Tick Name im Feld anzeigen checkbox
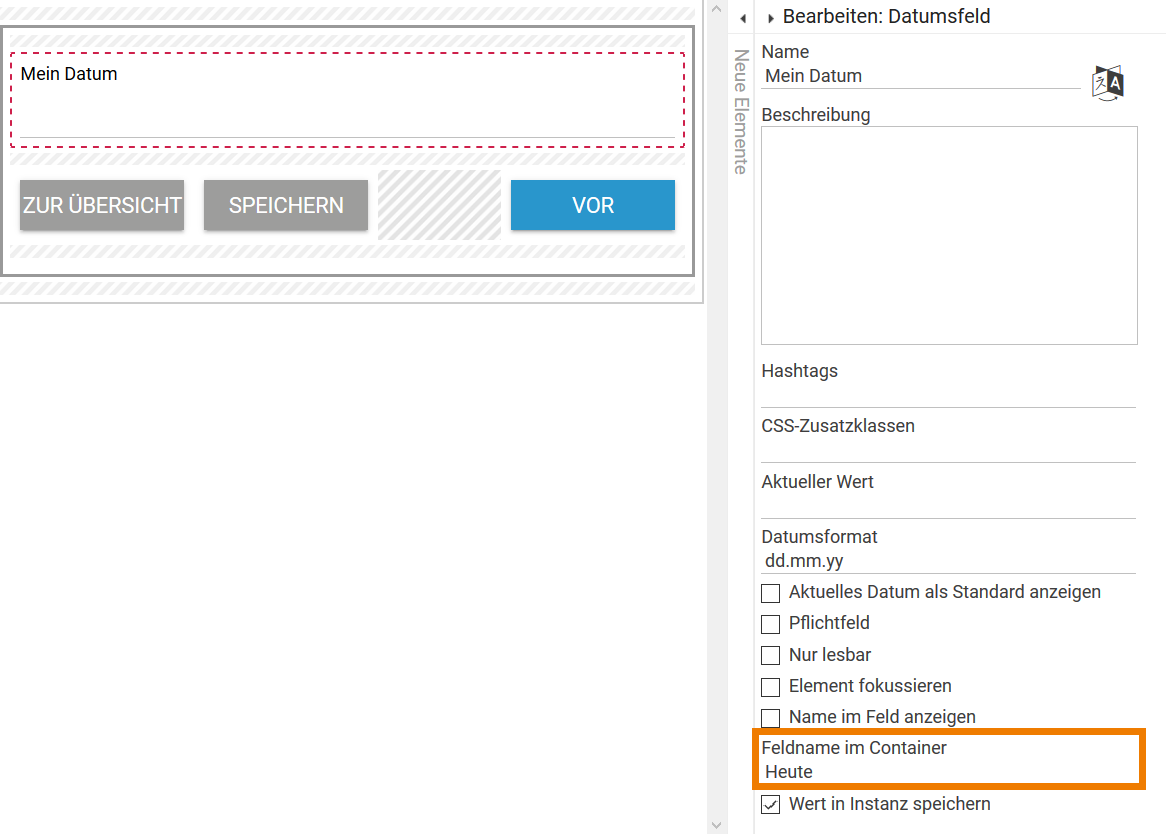1166x834 pixels. [770, 718]
